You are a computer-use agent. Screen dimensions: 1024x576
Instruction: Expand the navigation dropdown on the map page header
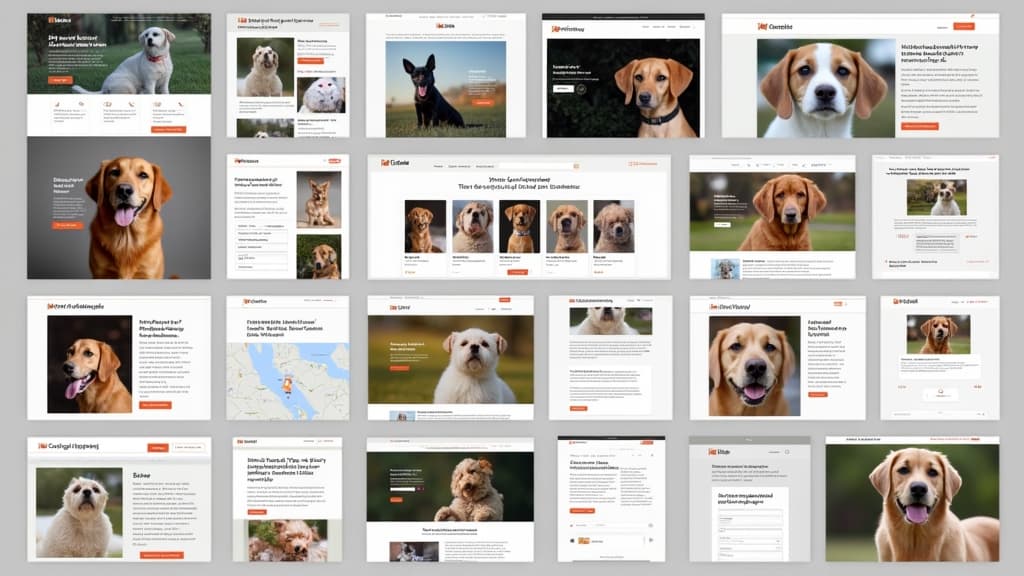[x=330, y=299]
